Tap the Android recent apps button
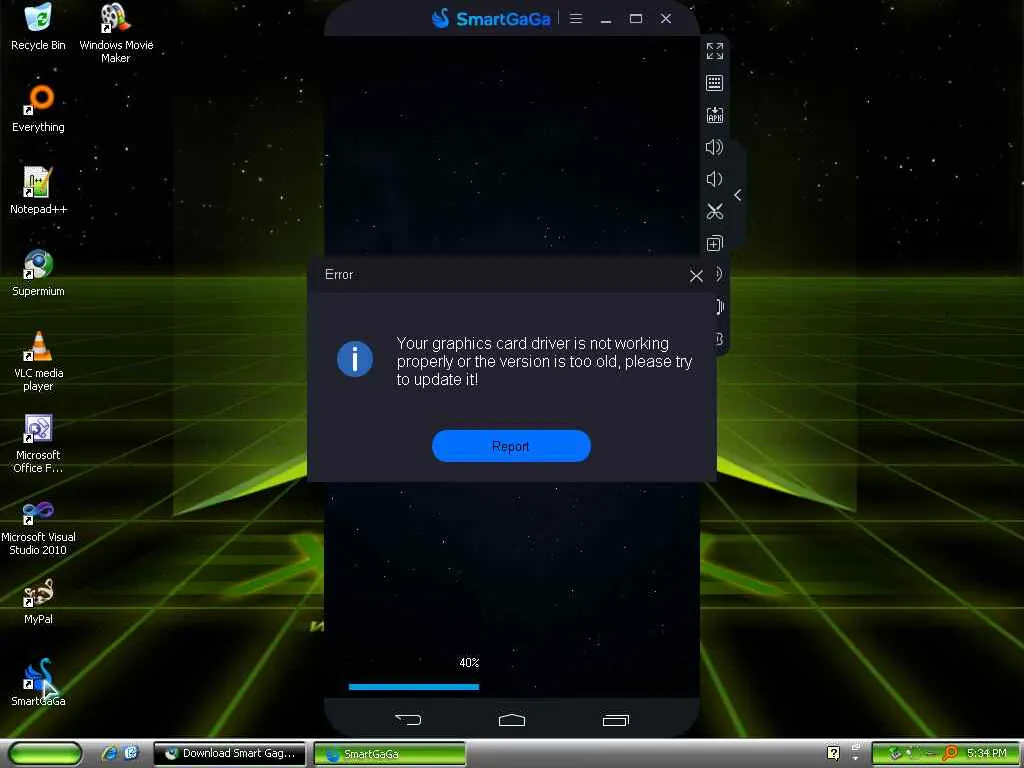This screenshot has width=1024, height=768. 615,720
